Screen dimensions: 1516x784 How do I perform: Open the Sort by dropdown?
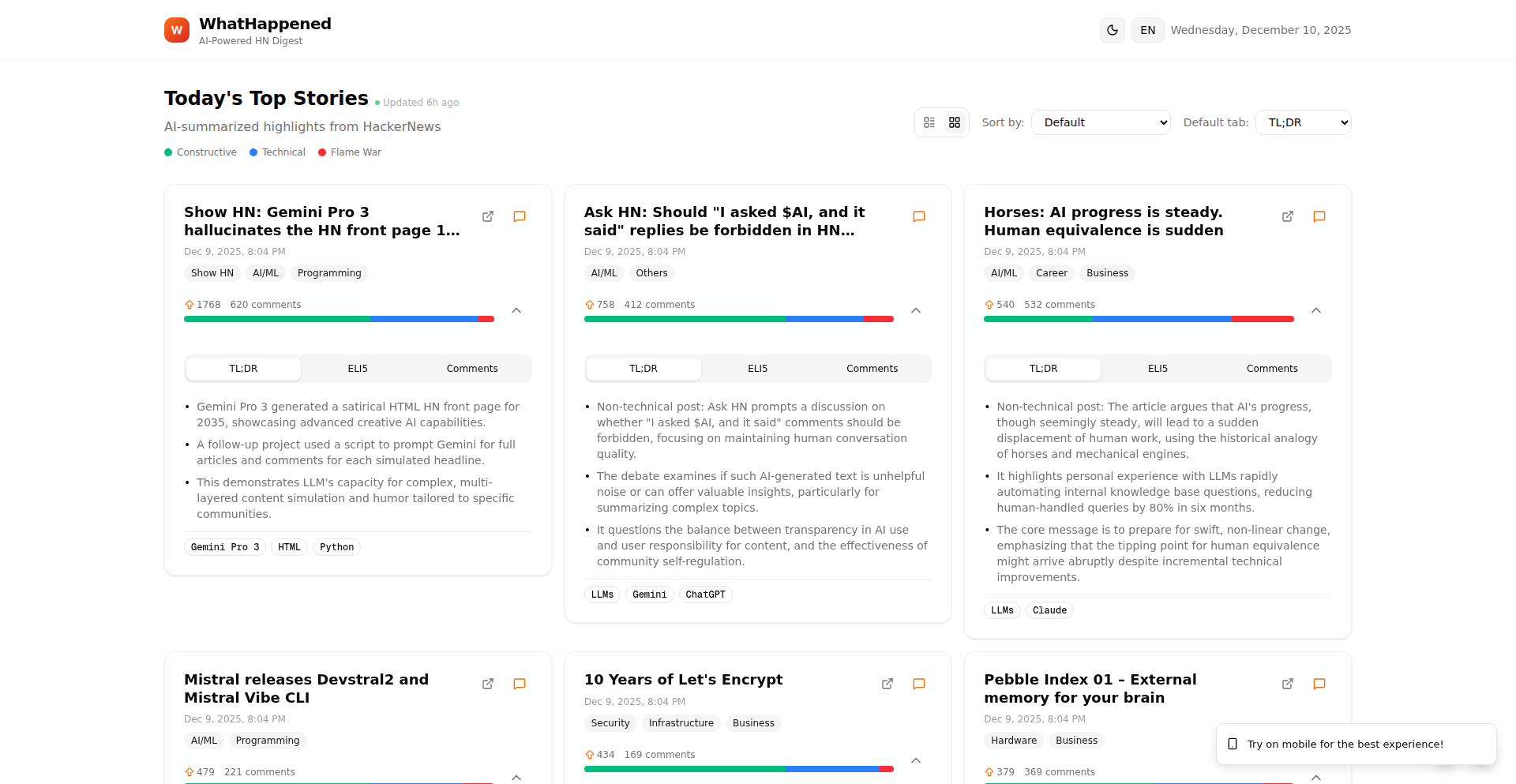[1101, 122]
